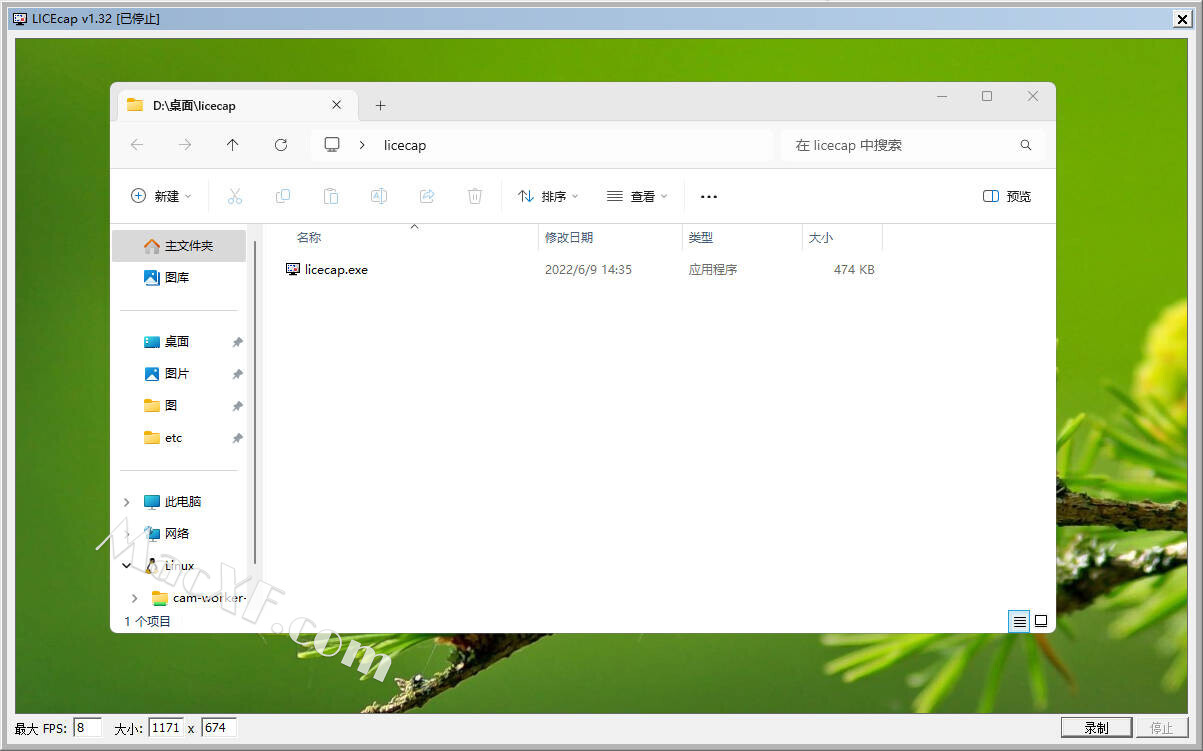Click the chevron after PC icon in address bar
This screenshot has height=751, width=1203.
[x=362, y=145]
